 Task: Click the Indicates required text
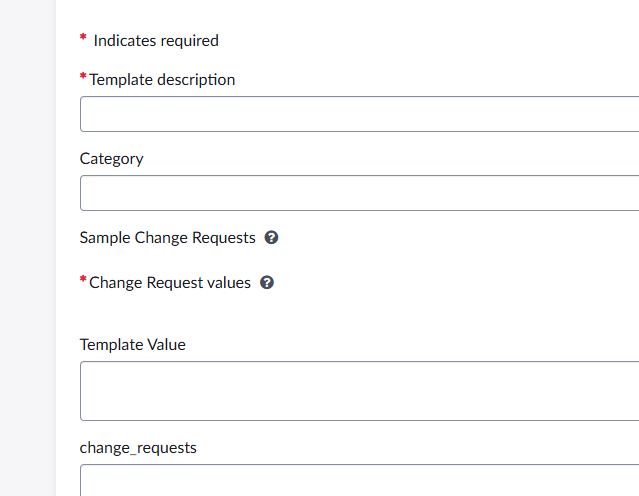point(156,41)
